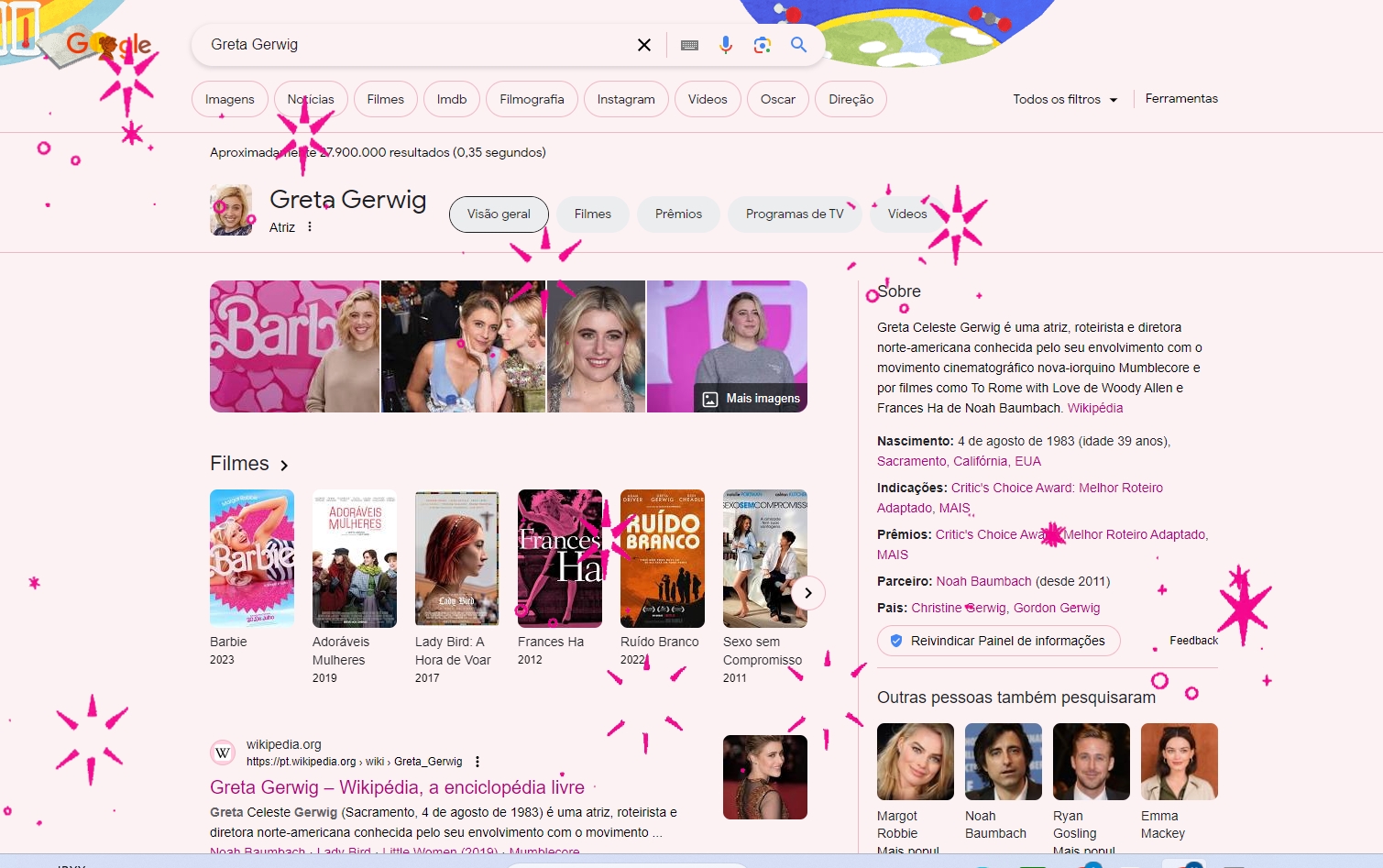Click the Wikipedia favicon icon
Screen dimensions: 1383x868
click(x=223, y=753)
